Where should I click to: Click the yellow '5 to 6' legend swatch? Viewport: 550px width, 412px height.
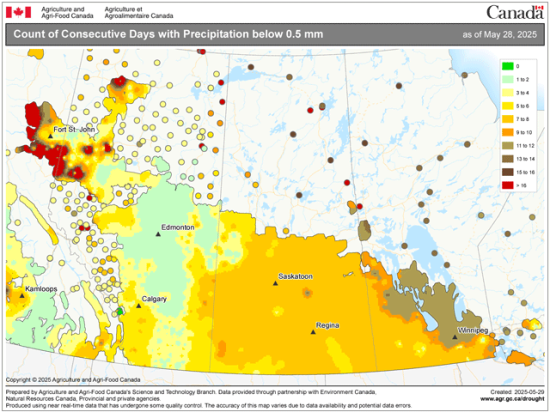[508, 106]
